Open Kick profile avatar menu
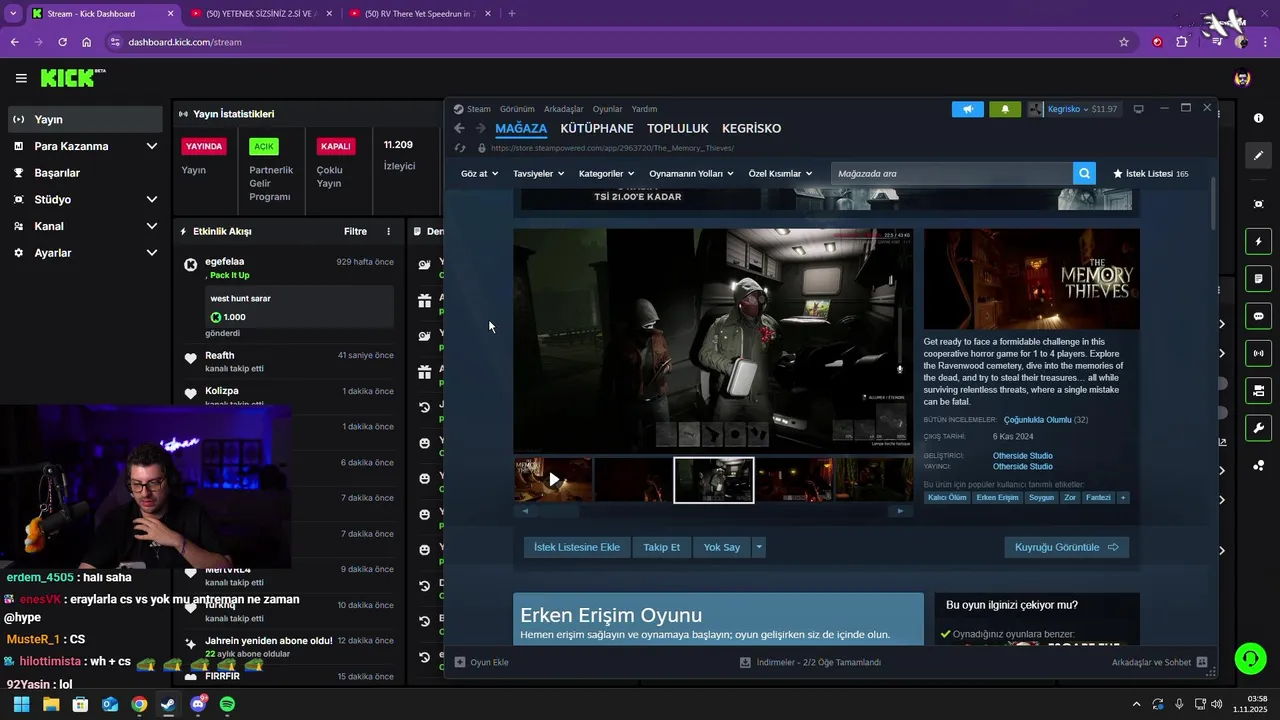 (x=1242, y=78)
